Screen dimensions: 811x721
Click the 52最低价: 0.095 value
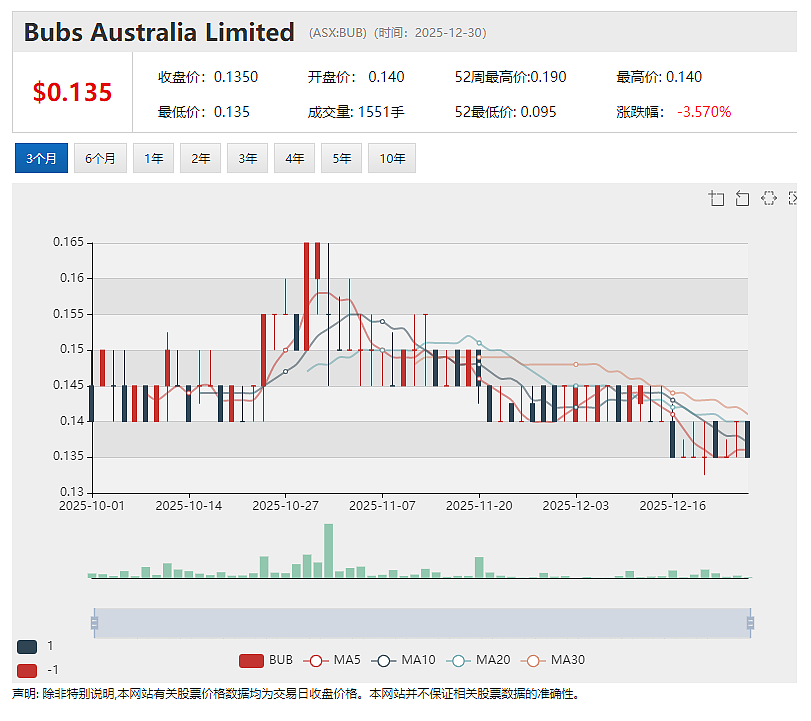pos(505,112)
